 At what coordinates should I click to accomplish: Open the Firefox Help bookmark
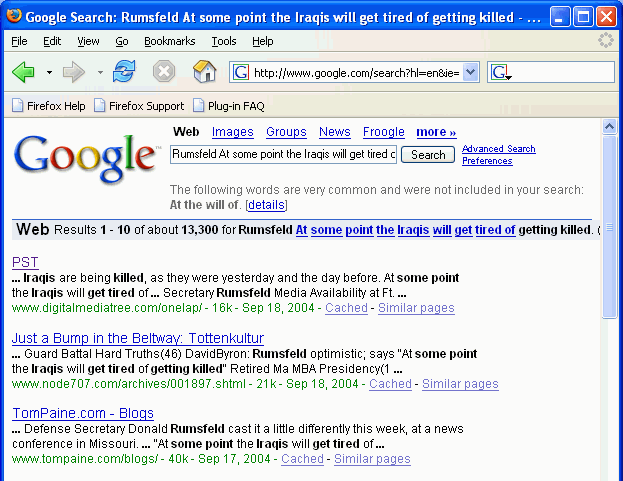pos(48,105)
